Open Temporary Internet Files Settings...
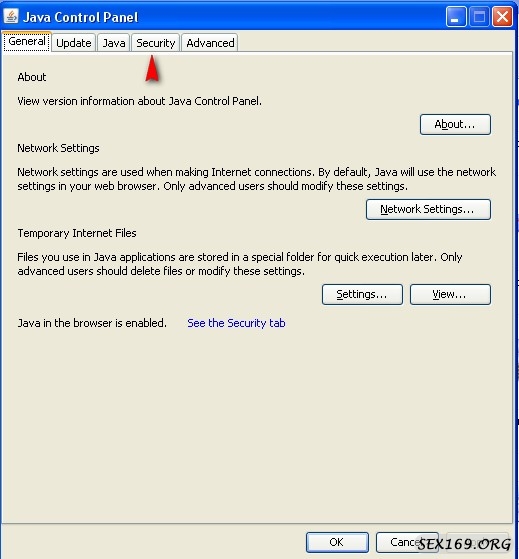Screen dimensions: 519x559 362,294
